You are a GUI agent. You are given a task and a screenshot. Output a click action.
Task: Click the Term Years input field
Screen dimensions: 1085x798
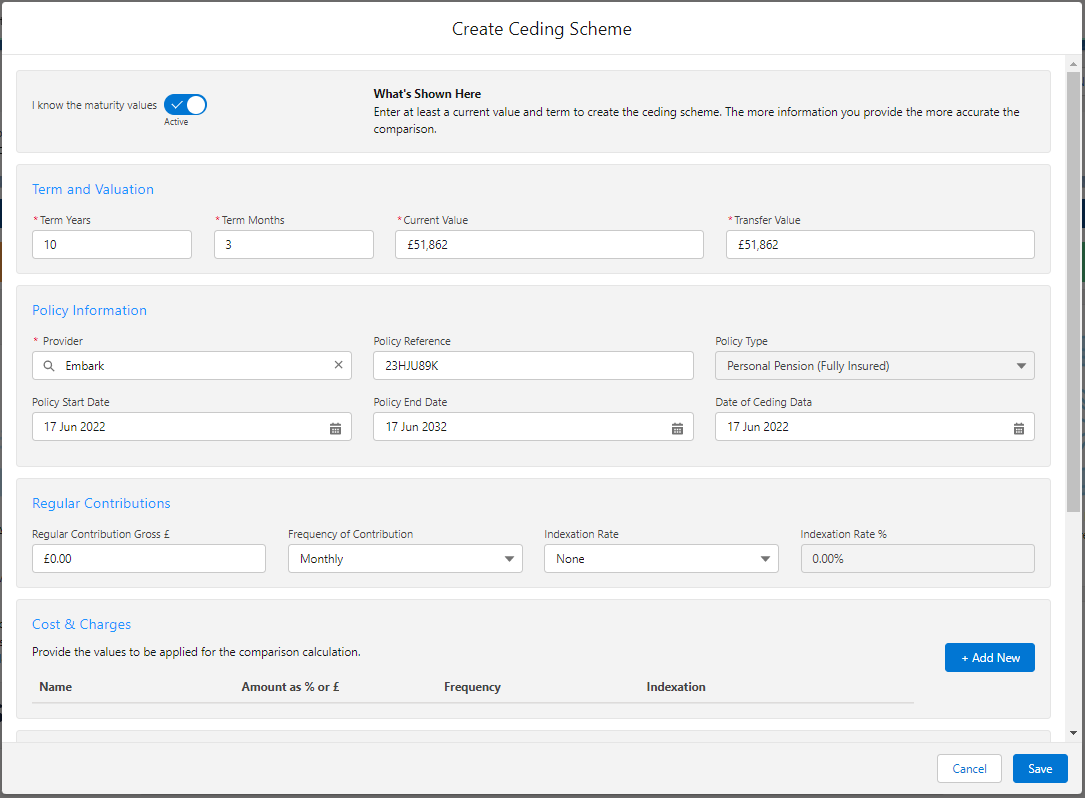[x=112, y=245]
